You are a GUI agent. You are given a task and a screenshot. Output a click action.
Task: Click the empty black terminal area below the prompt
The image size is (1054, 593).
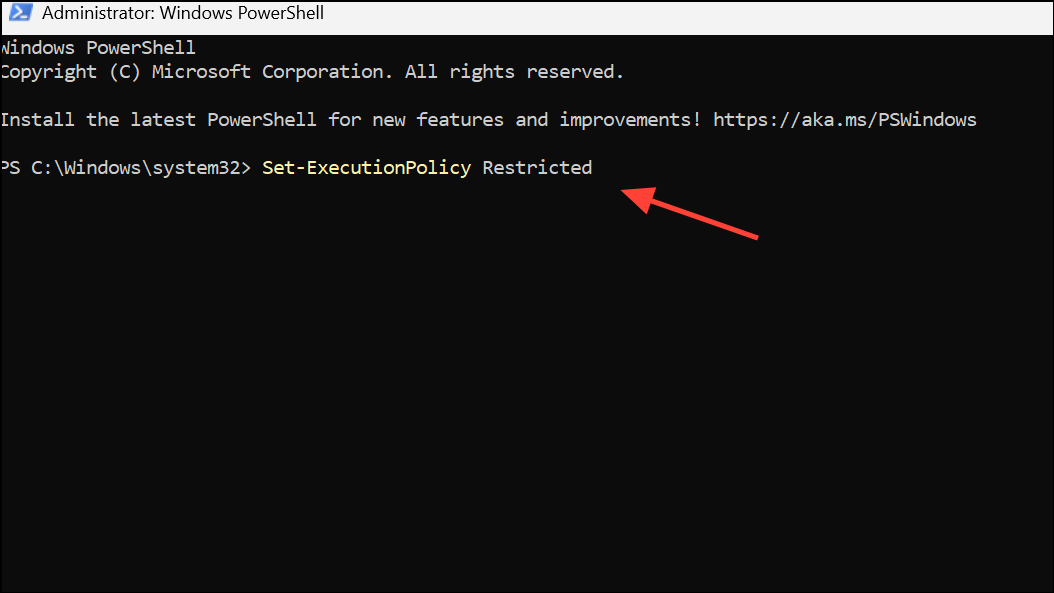click(x=527, y=403)
